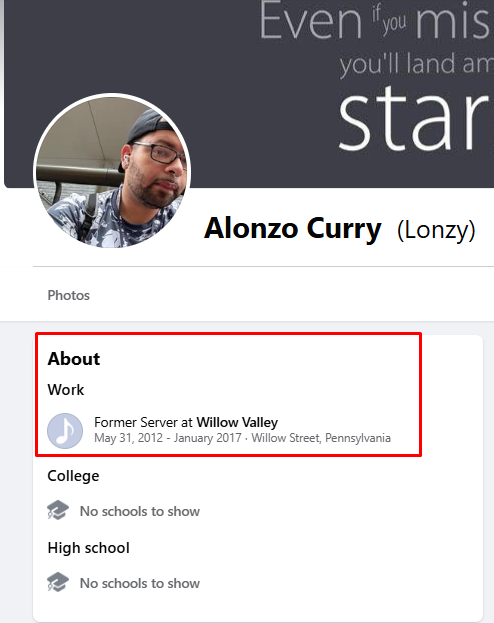The width and height of the screenshot is (494, 623).
Task: Click the (Lonzy) nickname text
Action: click(x=436, y=230)
